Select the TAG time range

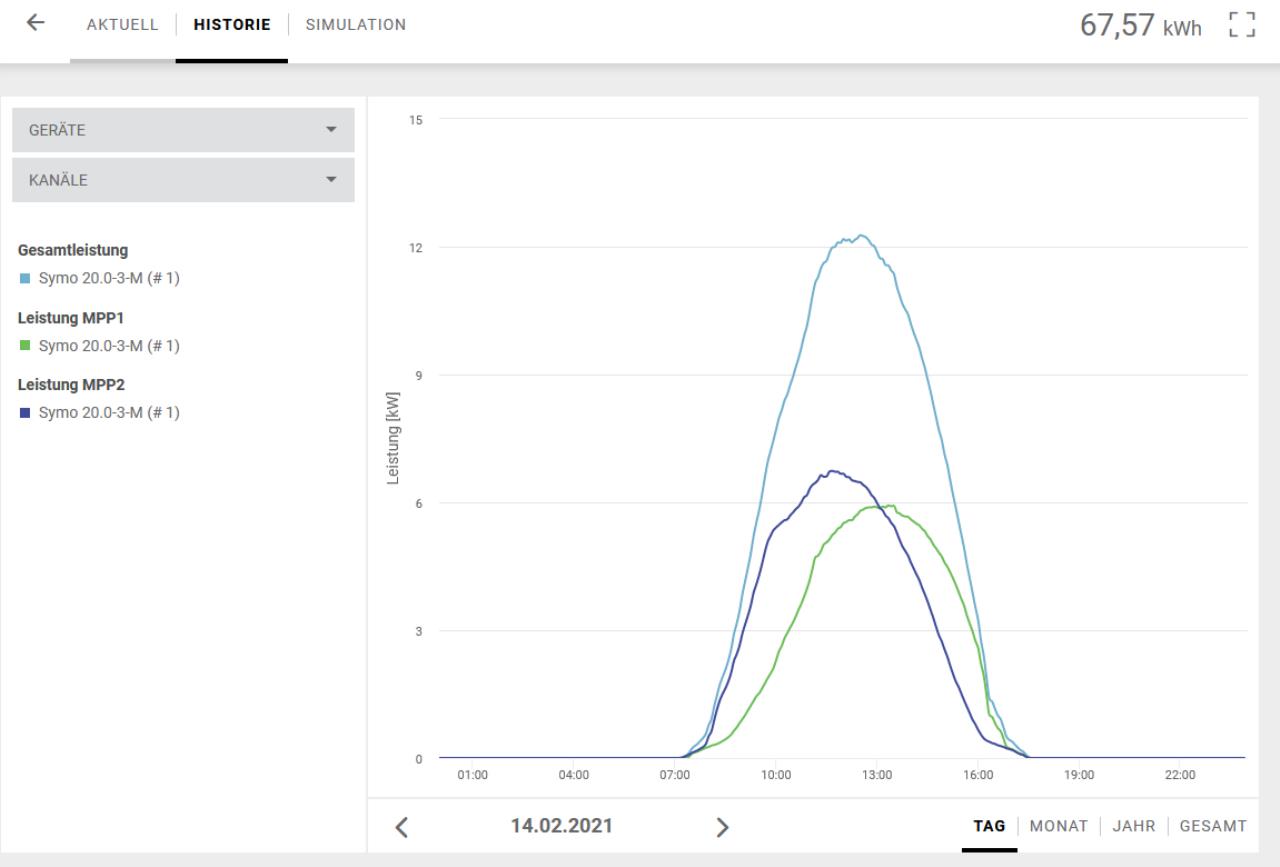tap(990, 826)
